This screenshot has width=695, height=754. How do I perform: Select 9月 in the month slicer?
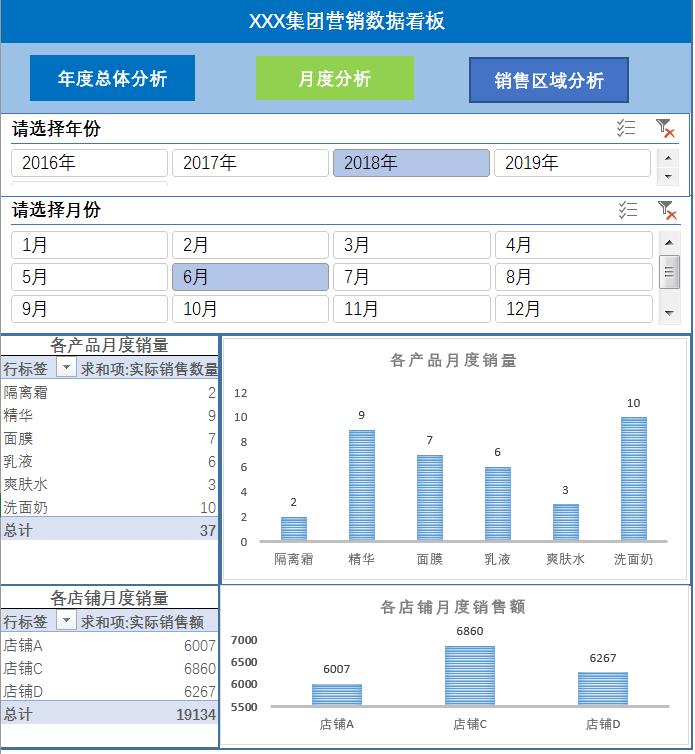[x=89, y=309]
